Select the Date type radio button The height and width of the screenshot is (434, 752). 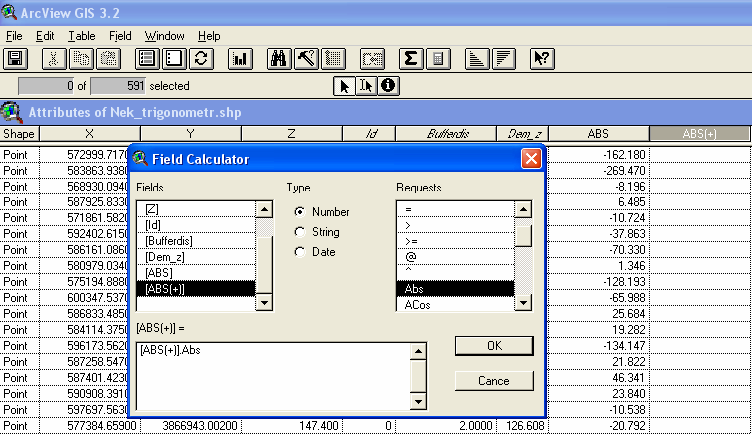[300, 252]
